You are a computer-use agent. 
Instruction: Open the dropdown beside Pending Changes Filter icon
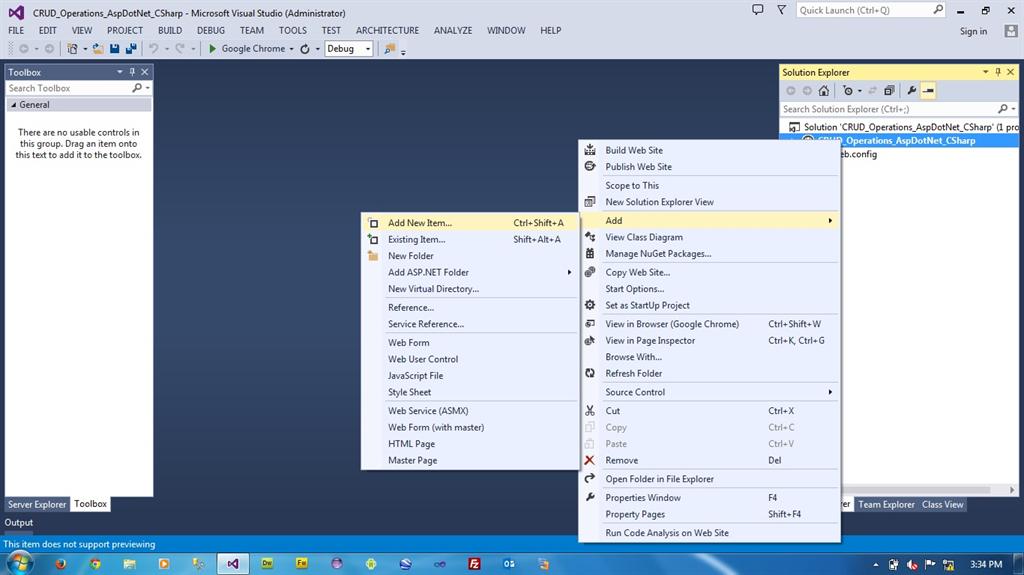(x=859, y=91)
